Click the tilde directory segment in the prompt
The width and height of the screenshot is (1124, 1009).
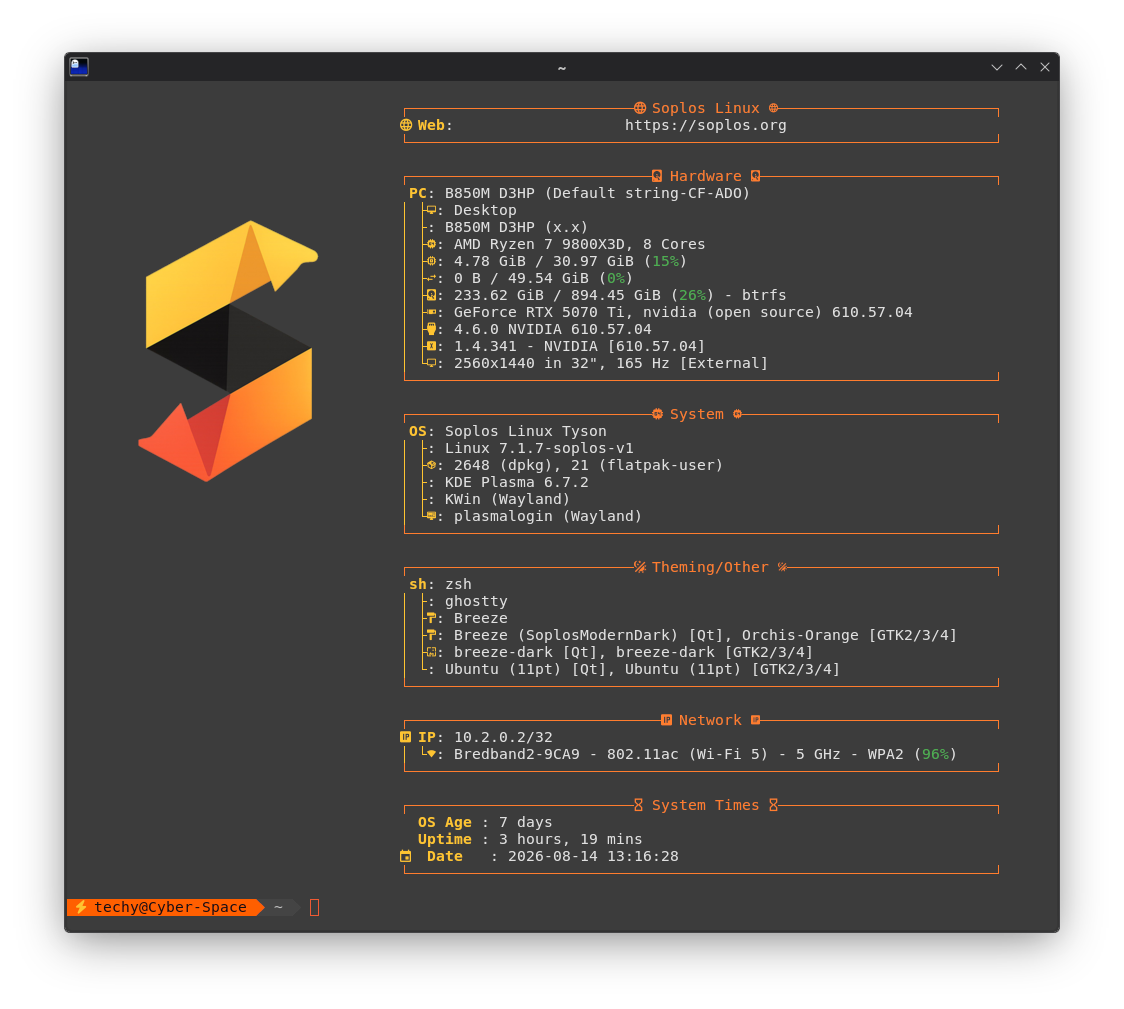click(278, 907)
